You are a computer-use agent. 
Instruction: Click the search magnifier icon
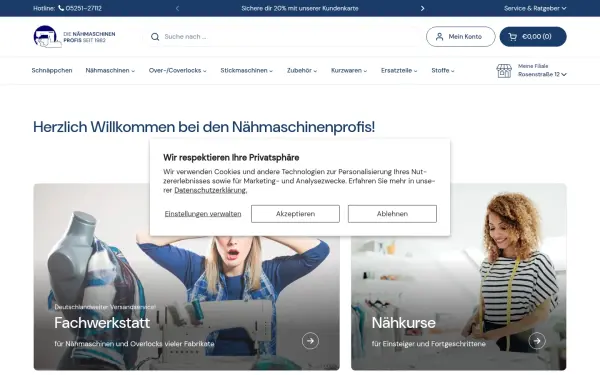[155, 37]
